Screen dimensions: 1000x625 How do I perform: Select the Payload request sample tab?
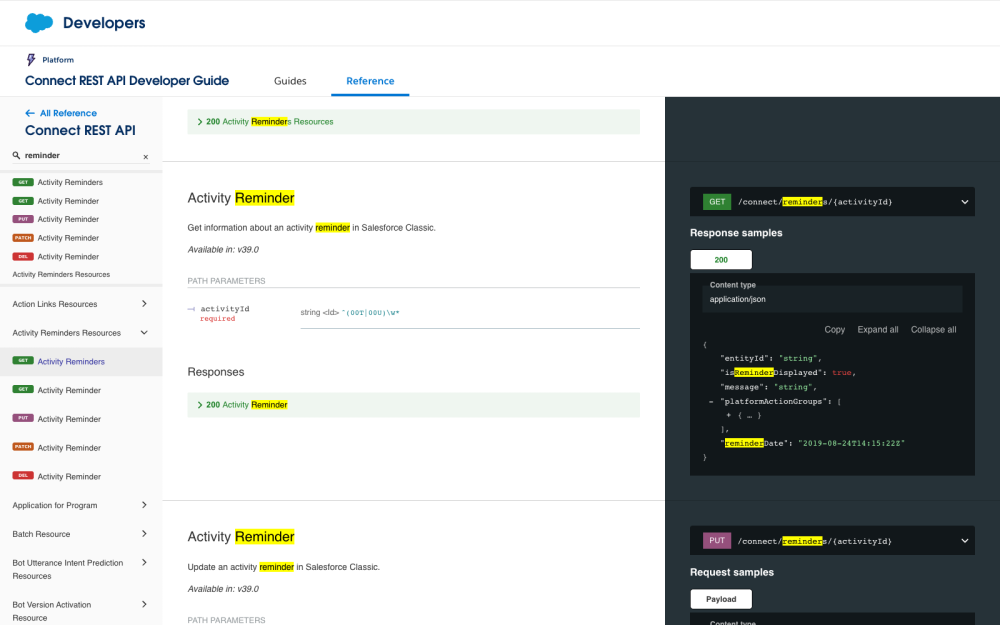click(x=721, y=599)
